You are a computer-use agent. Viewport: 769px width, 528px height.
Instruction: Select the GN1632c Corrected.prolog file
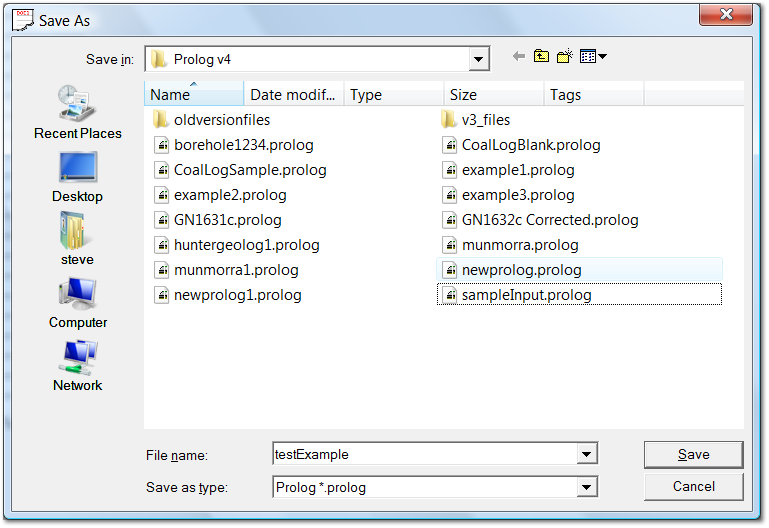(x=549, y=220)
